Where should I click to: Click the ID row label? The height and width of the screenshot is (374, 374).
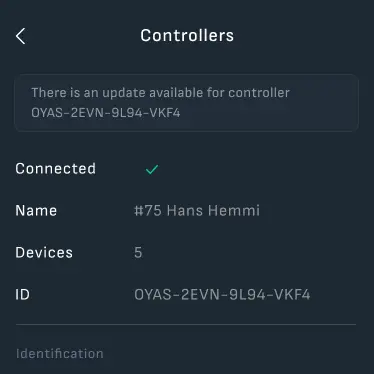(22, 295)
